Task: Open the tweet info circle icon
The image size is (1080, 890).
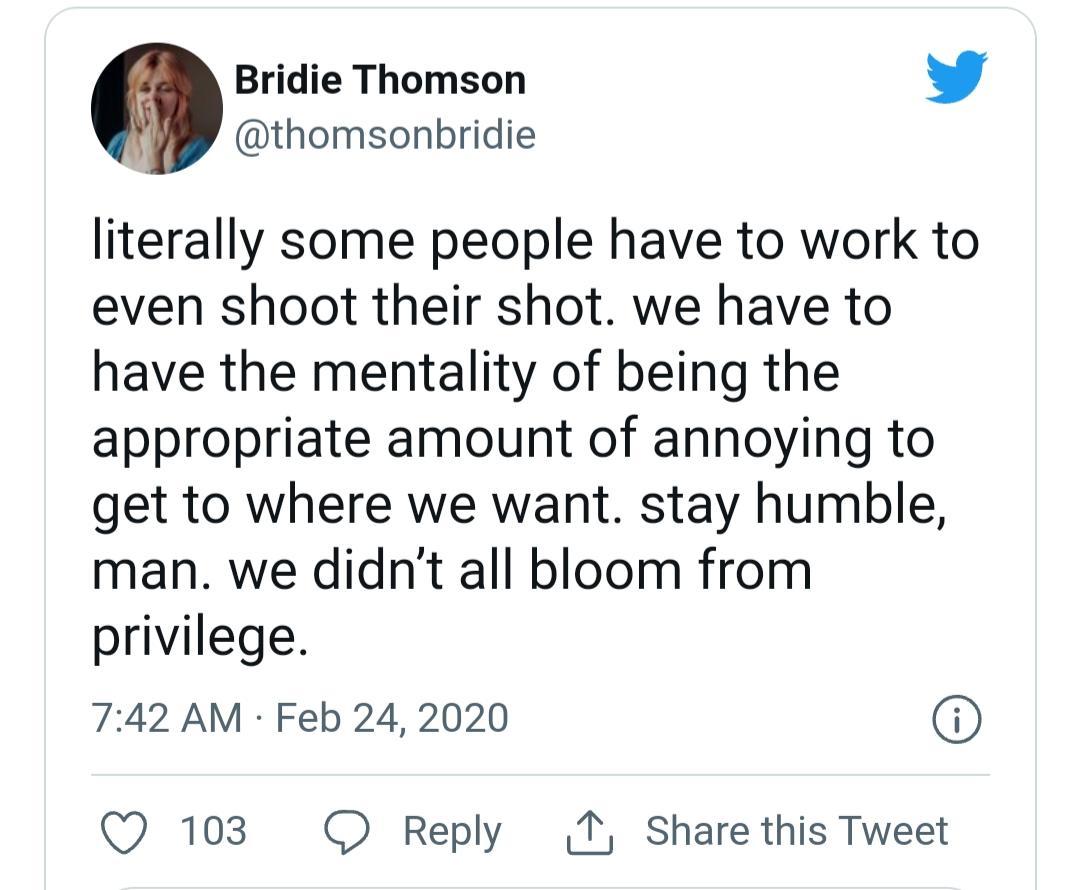Action: pos(957,719)
